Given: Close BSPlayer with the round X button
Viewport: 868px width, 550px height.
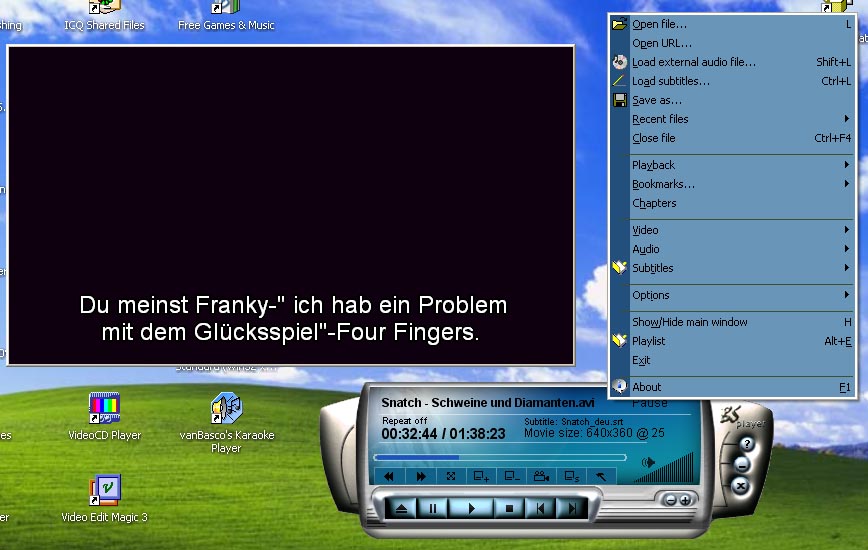Looking at the screenshot, I should (740, 486).
